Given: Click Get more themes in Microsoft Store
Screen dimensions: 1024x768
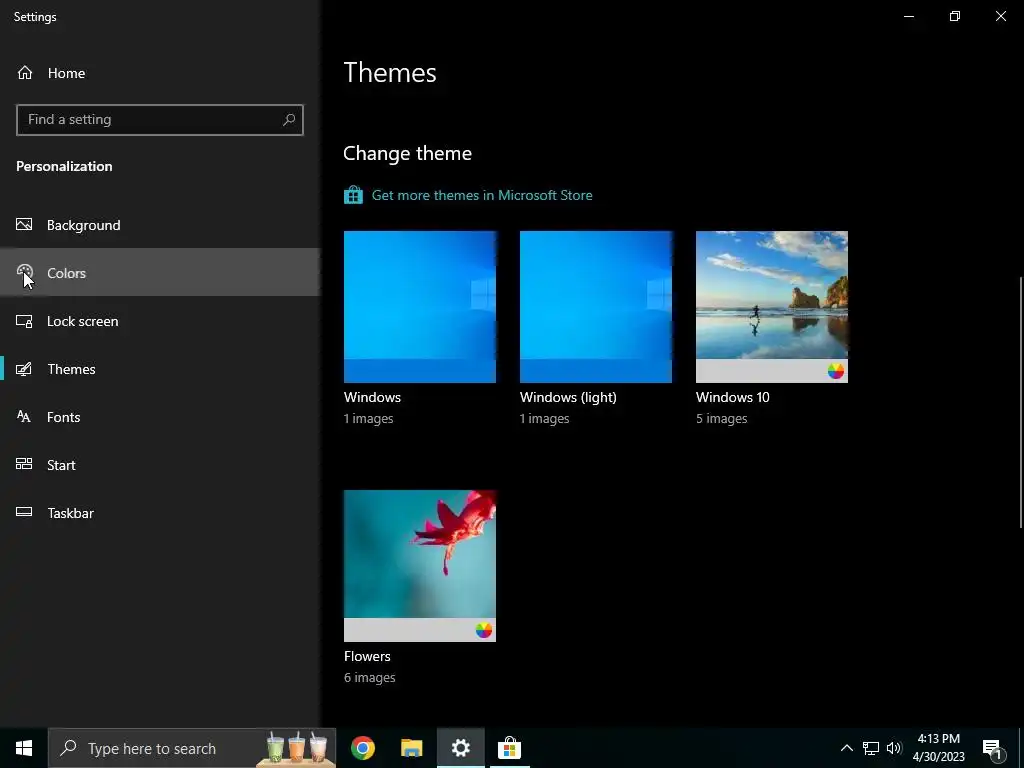Looking at the screenshot, I should click(x=482, y=195).
